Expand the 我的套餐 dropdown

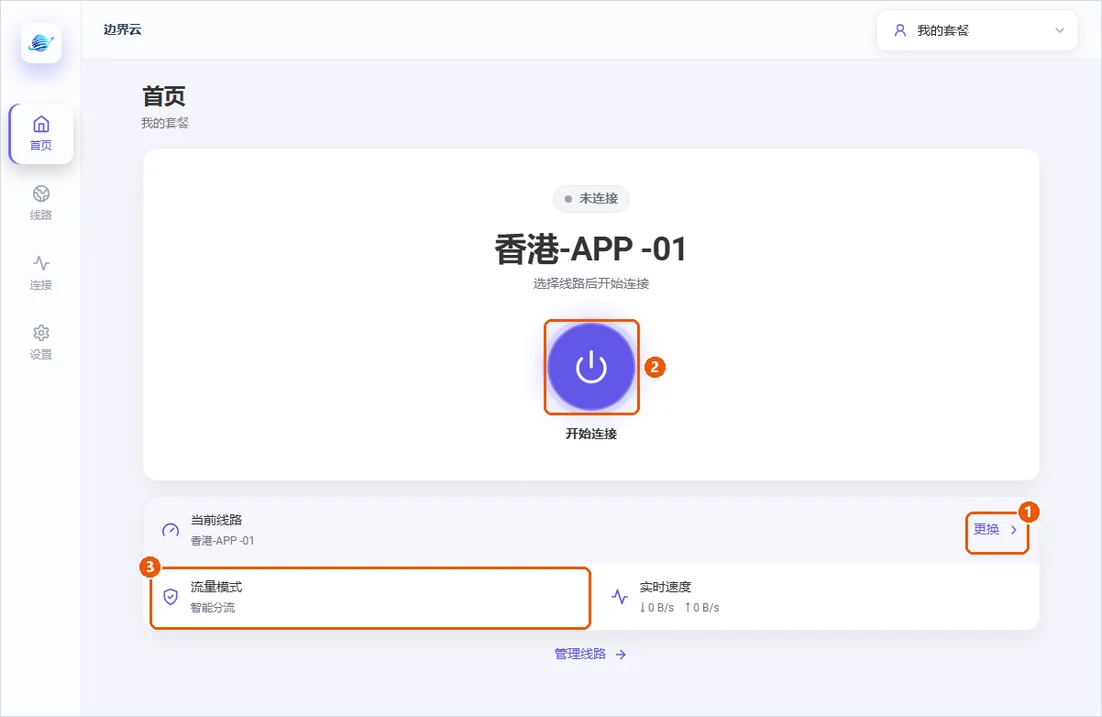click(977, 30)
